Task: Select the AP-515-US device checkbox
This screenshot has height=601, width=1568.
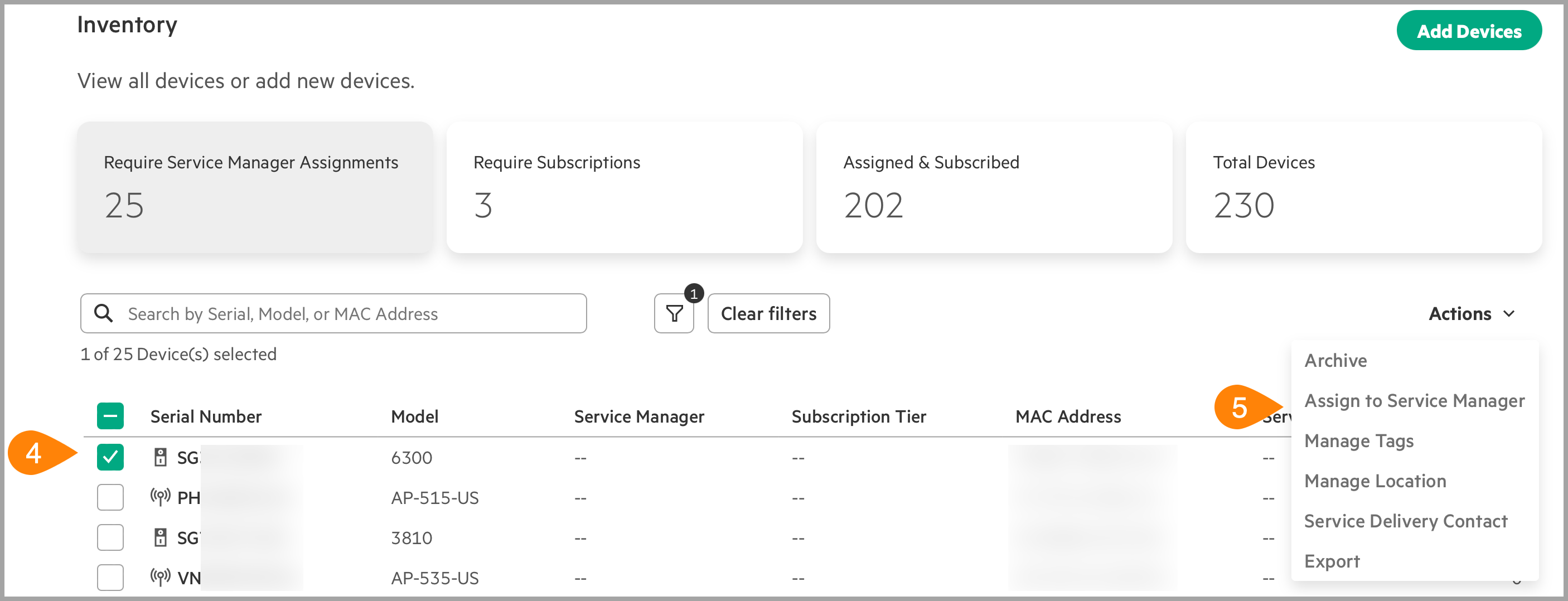Action: 110,497
